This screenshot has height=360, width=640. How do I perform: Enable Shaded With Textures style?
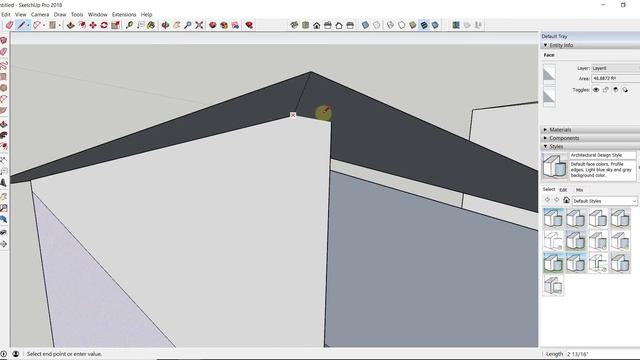point(424,25)
